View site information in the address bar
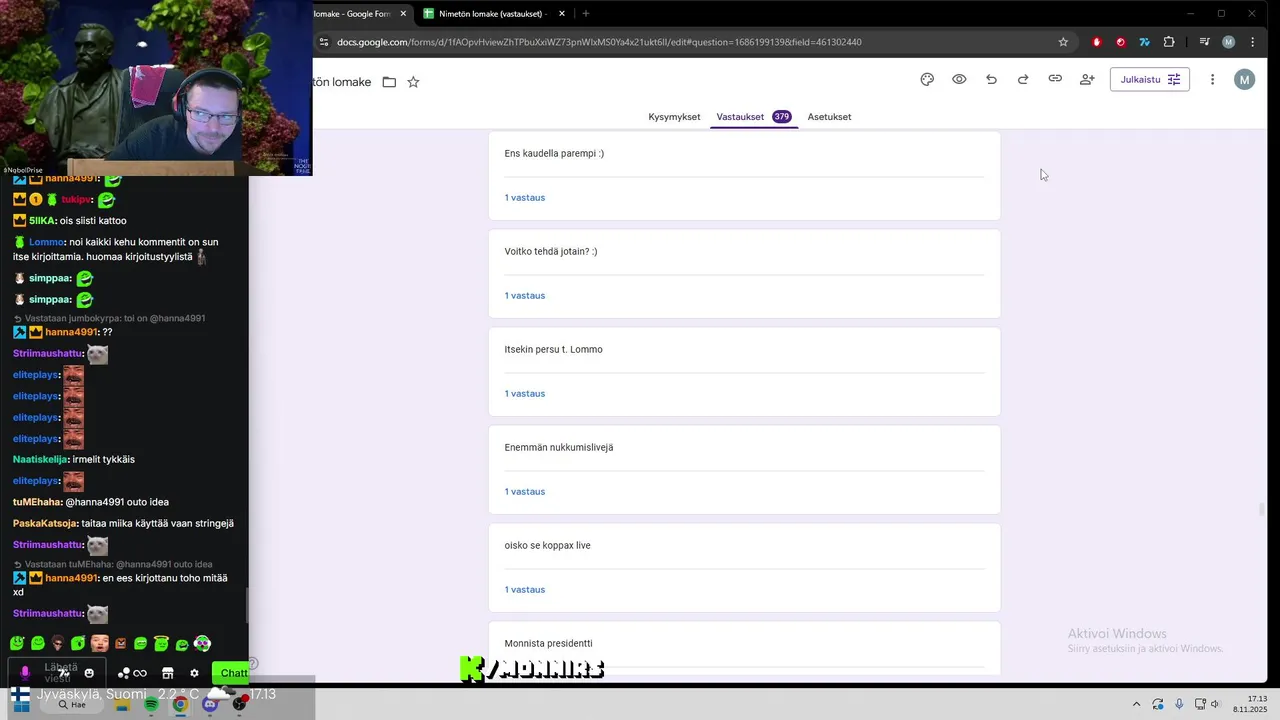The image size is (1280, 720). coord(323,42)
